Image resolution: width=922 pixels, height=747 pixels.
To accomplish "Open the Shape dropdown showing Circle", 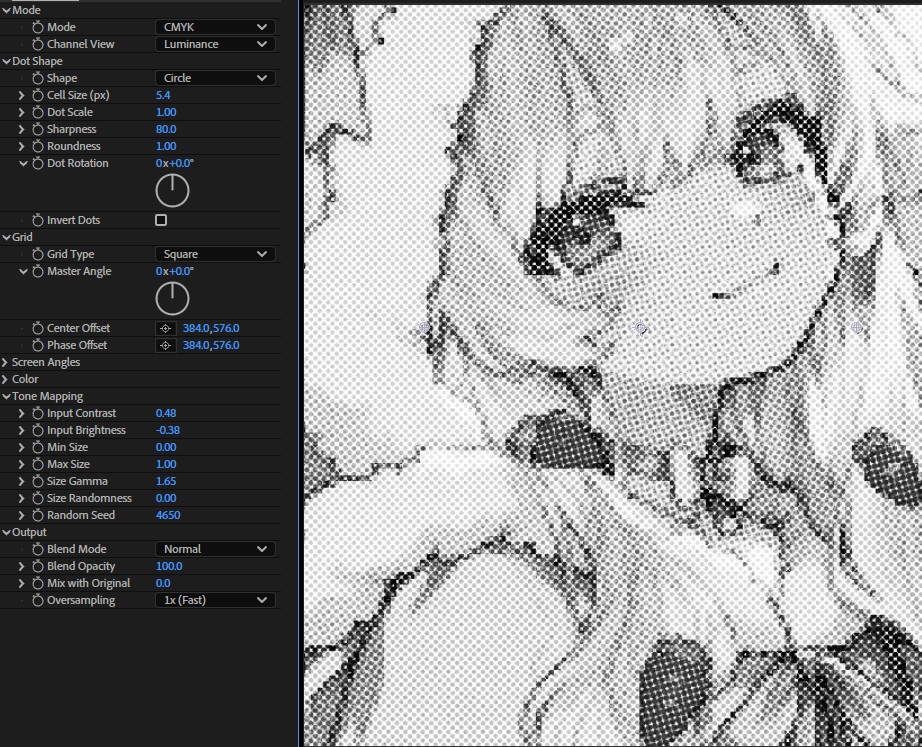I will (x=215, y=78).
